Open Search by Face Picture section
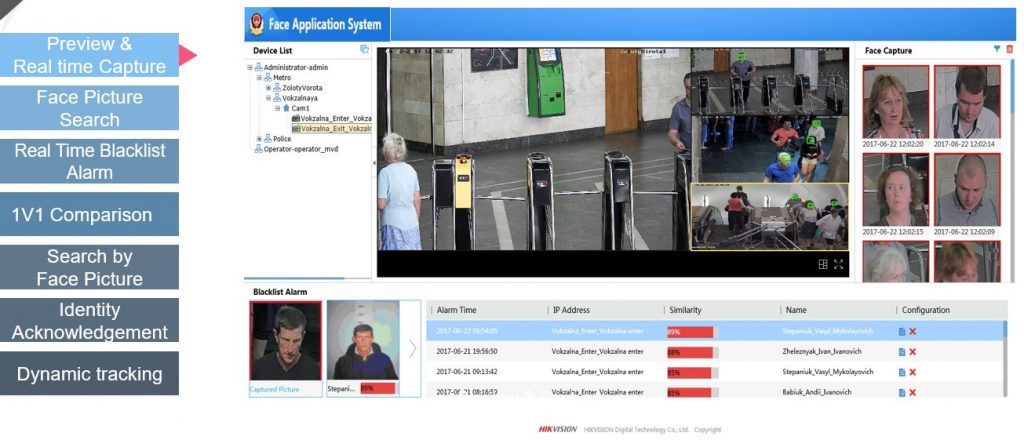This screenshot has width=1024, height=440. click(x=89, y=267)
